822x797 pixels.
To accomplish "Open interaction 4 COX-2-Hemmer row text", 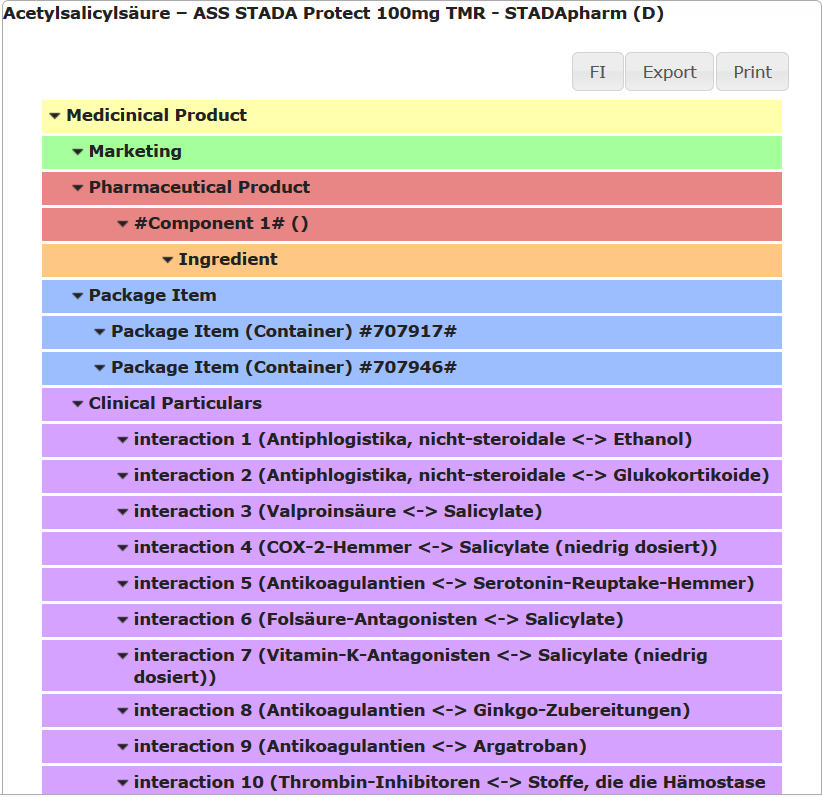I will 425,547.
